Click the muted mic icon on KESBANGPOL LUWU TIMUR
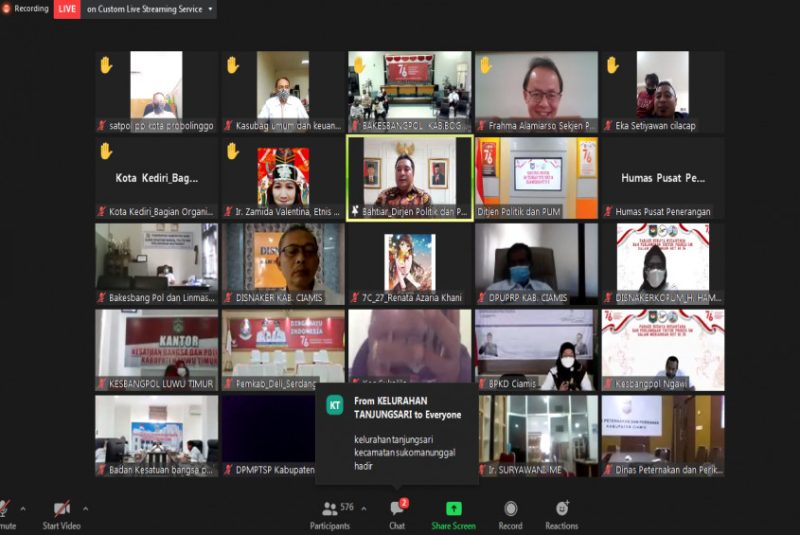 click(102, 384)
